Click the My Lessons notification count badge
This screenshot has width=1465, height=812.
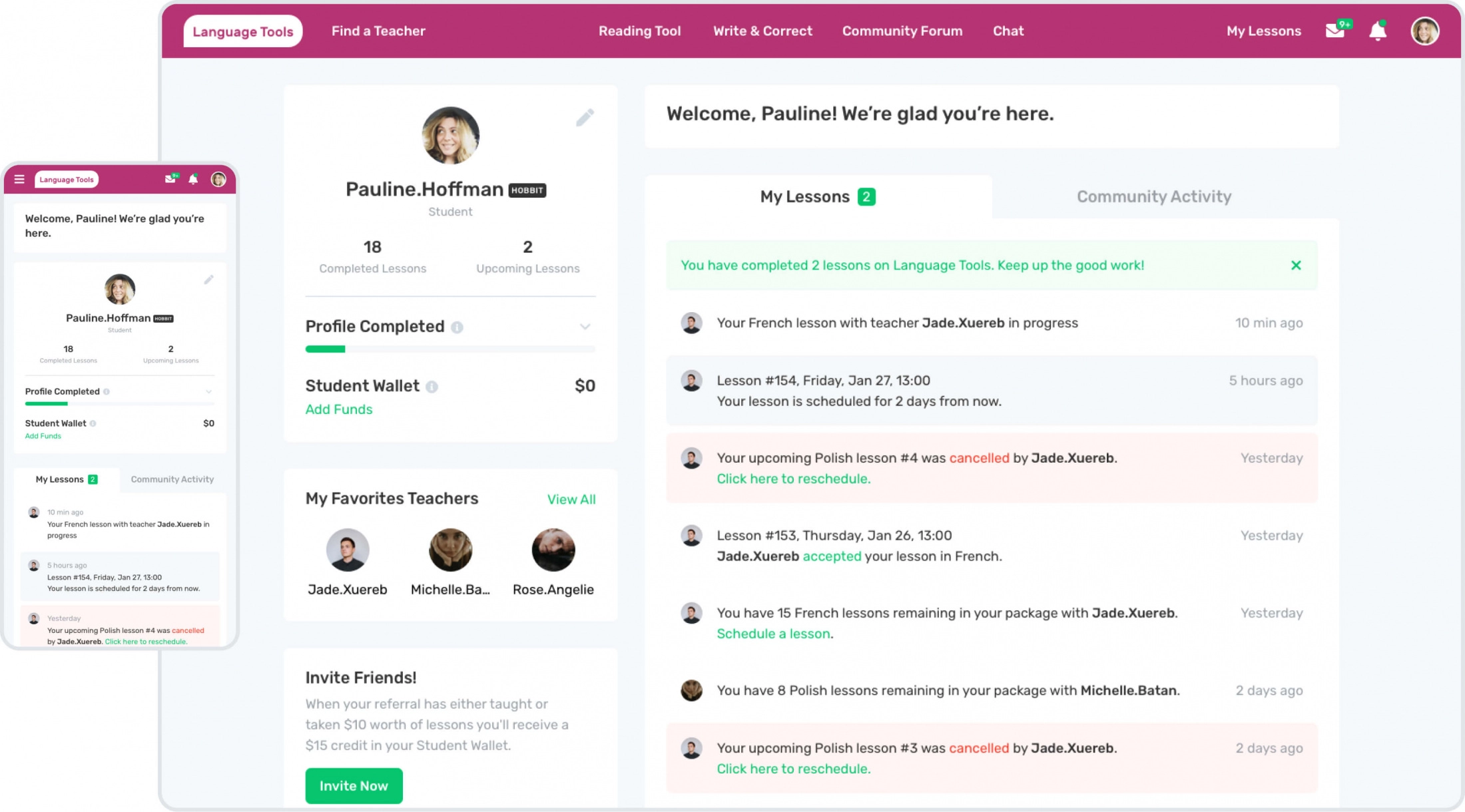866,196
